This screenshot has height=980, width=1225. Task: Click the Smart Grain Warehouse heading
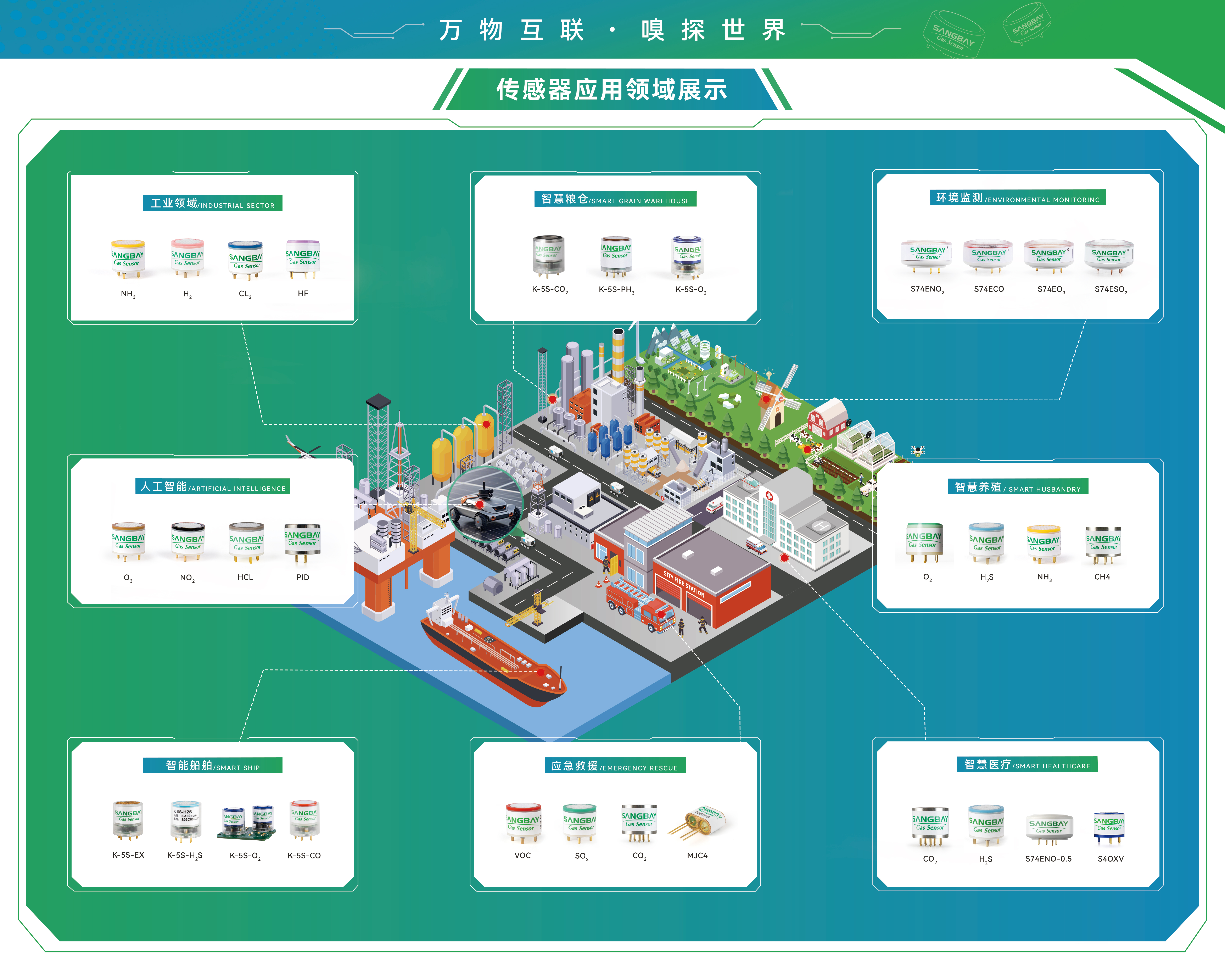click(x=615, y=199)
